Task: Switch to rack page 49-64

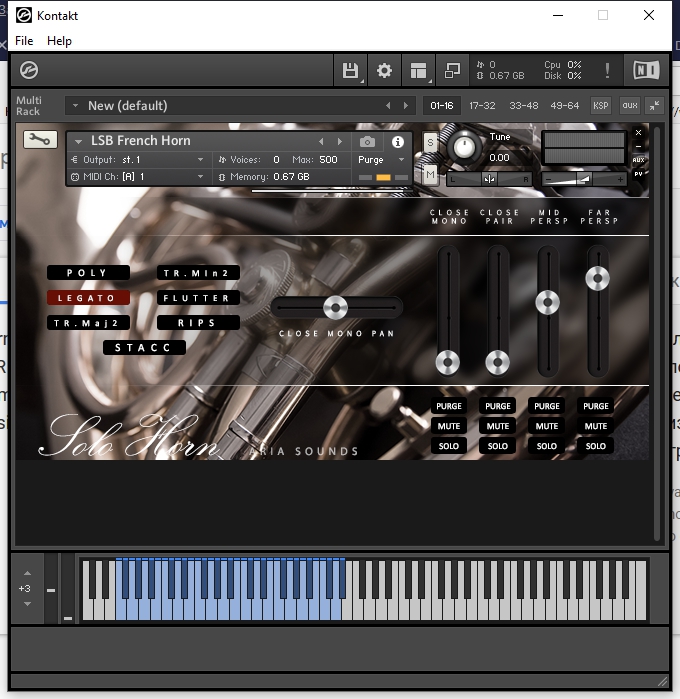Action: [565, 106]
